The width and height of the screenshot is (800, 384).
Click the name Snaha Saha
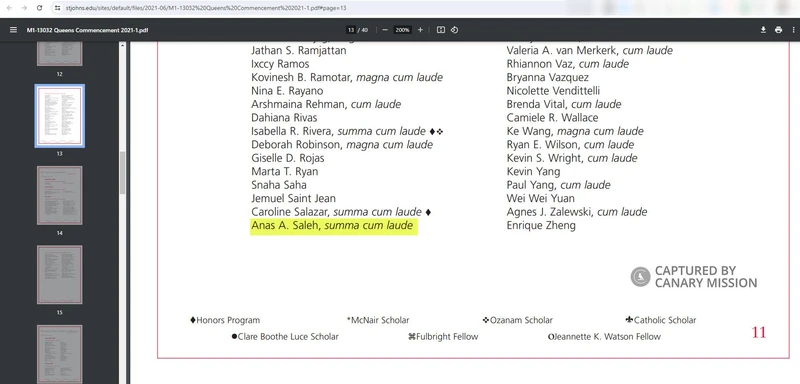279,185
